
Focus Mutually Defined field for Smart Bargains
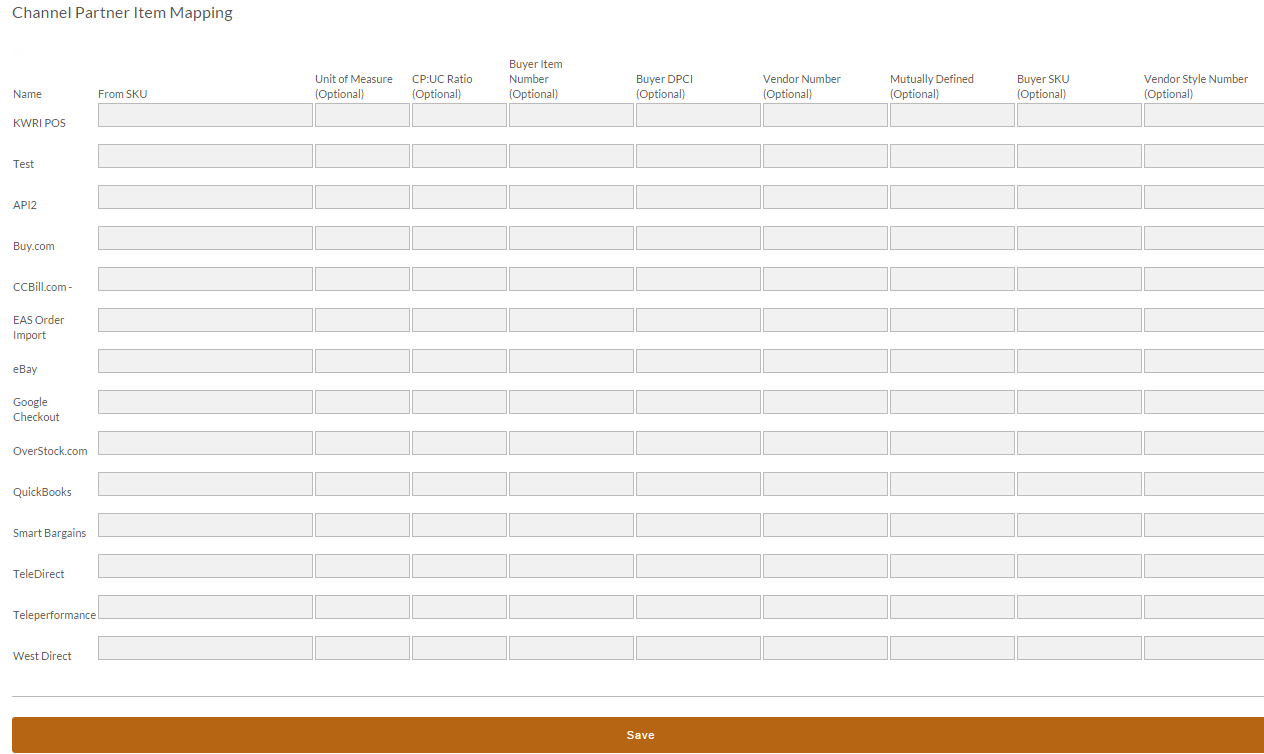[x=952, y=525]
